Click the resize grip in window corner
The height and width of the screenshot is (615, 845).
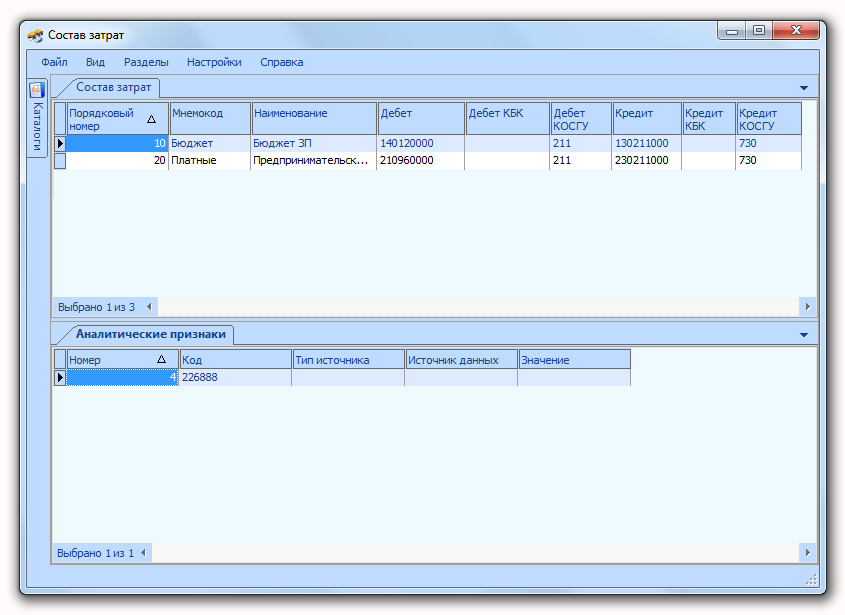tap(812, 579)
